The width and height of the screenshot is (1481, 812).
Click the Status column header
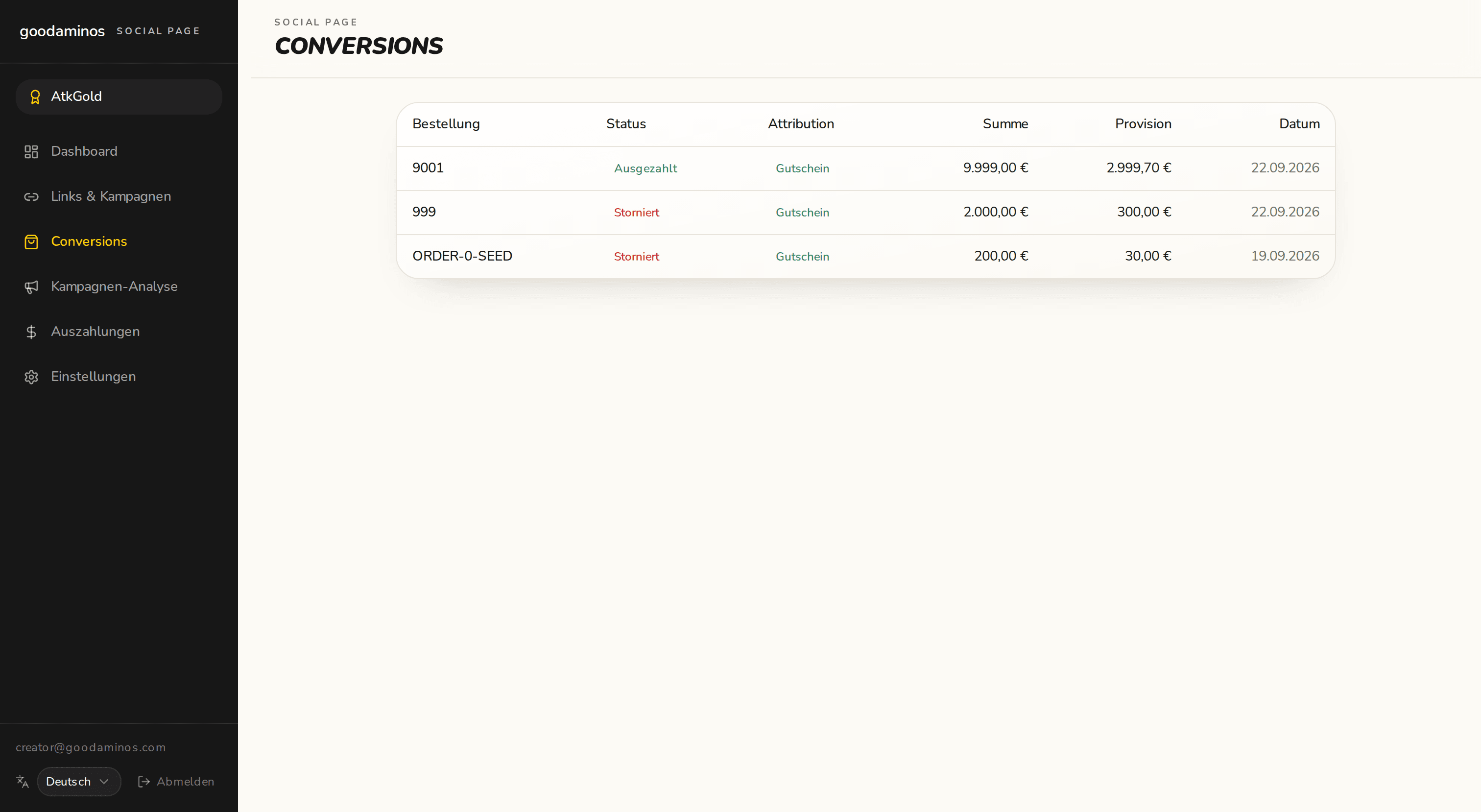(626, 123)
